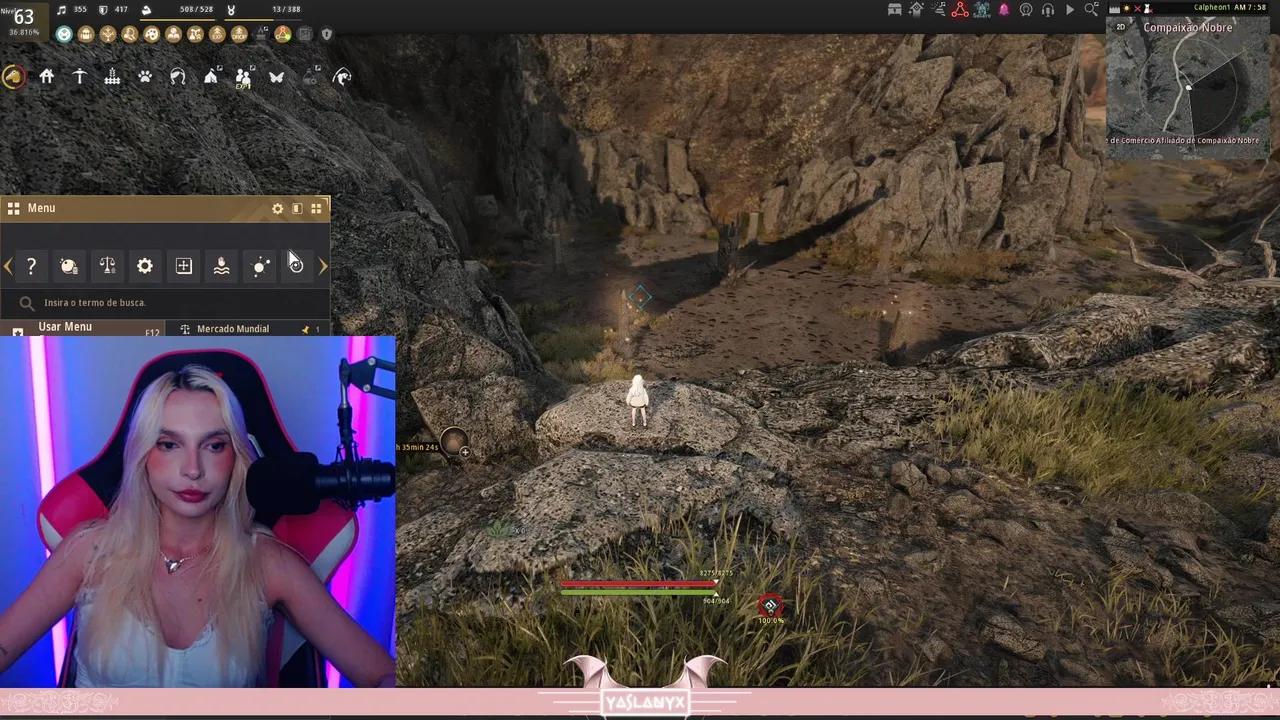Click the shield status icon

326,34
